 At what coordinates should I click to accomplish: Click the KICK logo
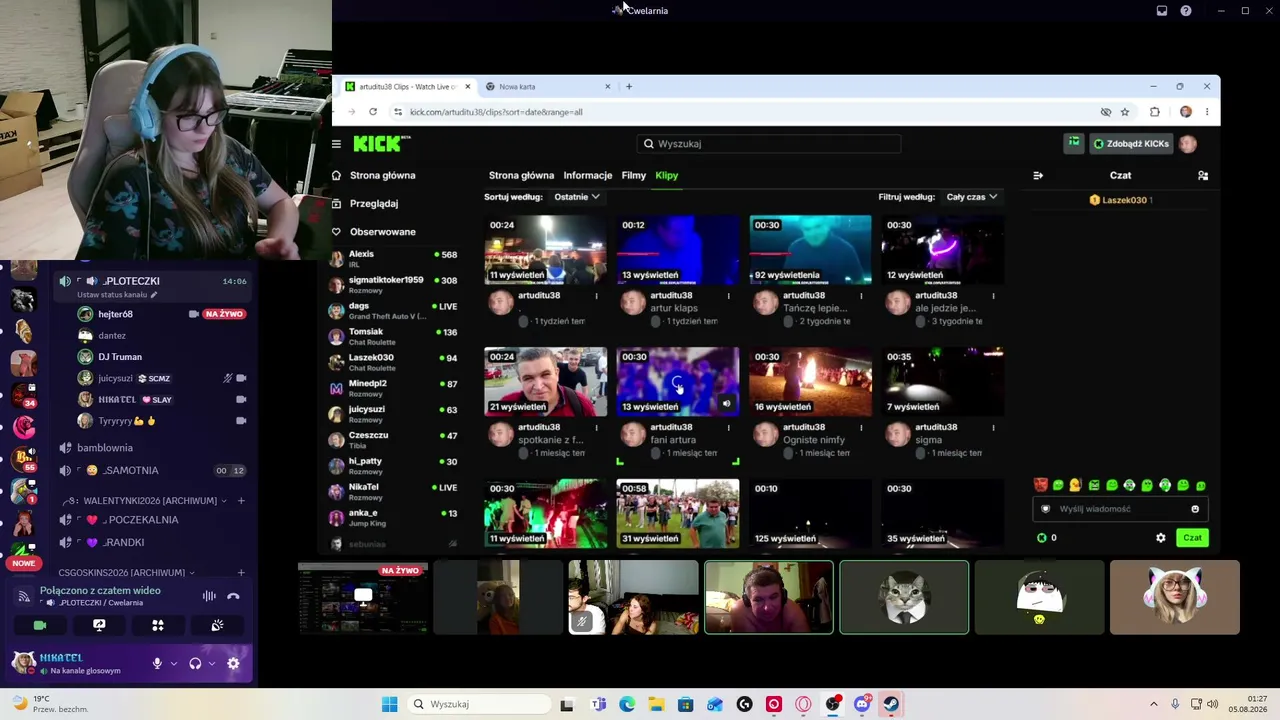(x=382, y=144)
